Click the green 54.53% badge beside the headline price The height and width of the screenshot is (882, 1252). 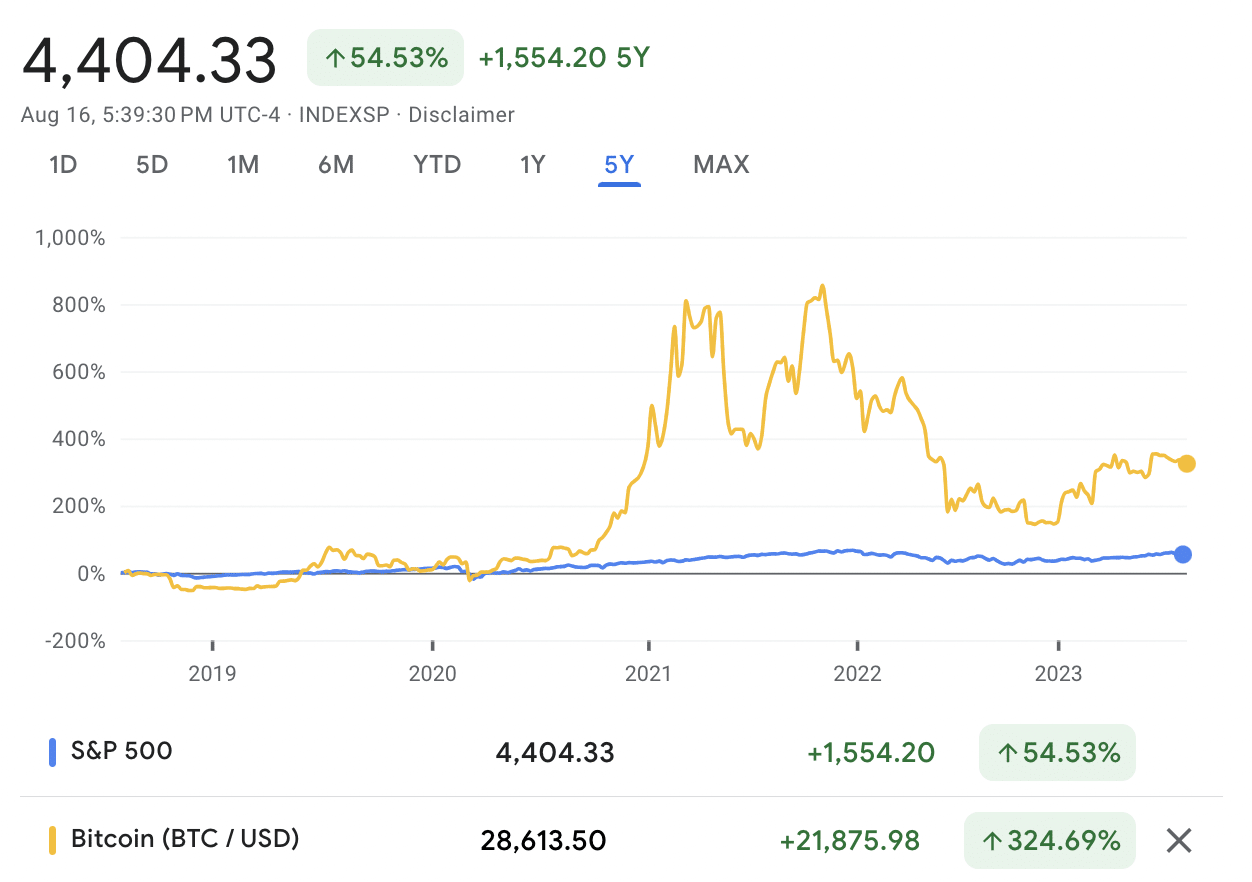click(x=385, y=58)
